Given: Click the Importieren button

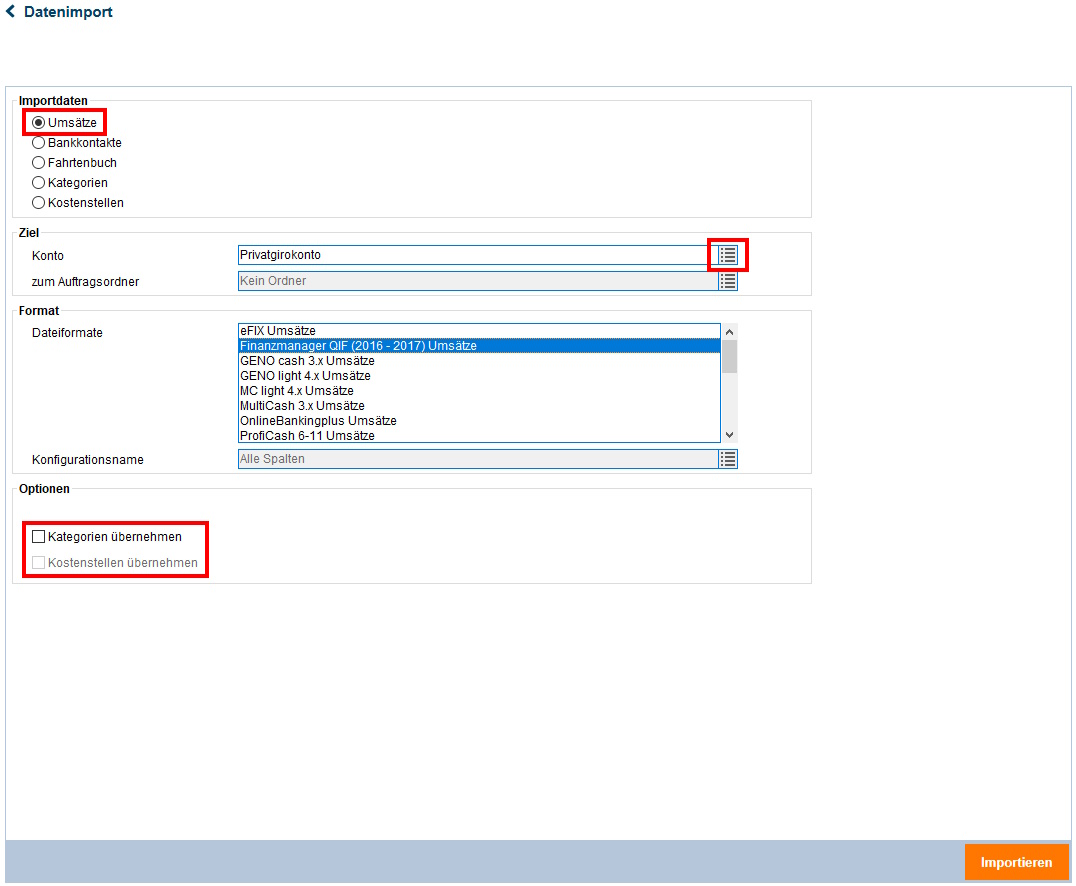Looking at the screenshot, I should coord(1016,863).
